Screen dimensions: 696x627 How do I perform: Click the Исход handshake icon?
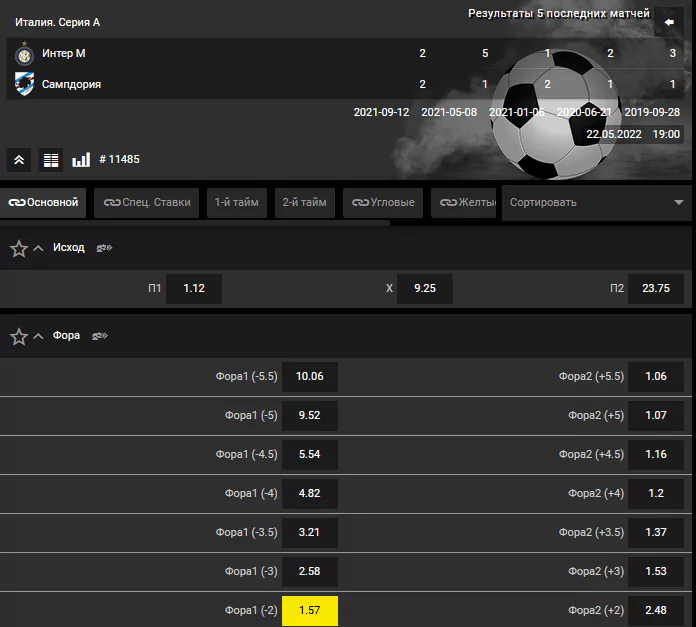click(104, 248)
